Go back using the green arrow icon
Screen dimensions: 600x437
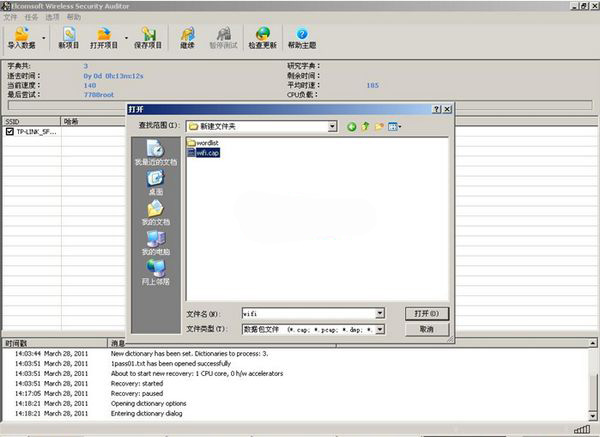(x=351, y=127)
